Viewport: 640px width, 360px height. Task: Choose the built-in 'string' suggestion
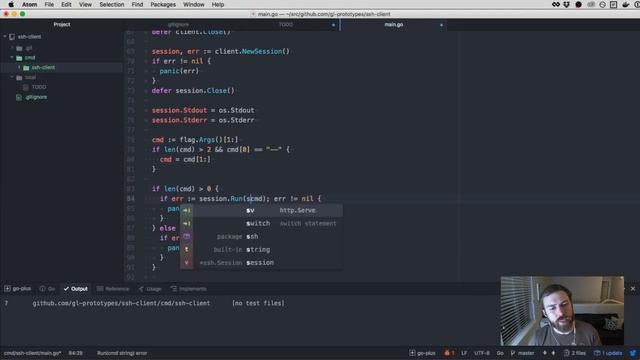[261, 249]
